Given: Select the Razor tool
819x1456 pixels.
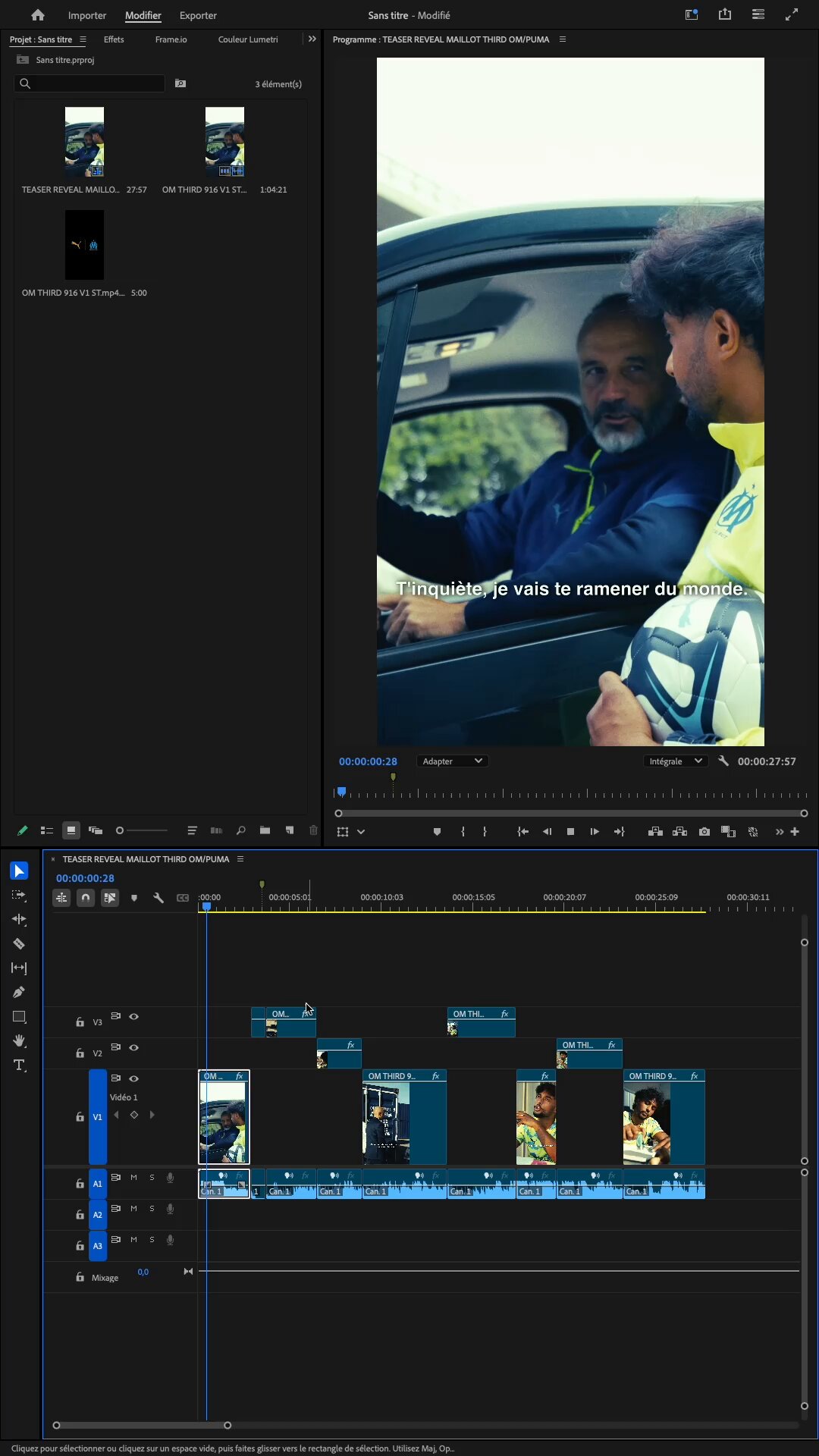Looking at the screenshot, I should click(x=19, y=943).
